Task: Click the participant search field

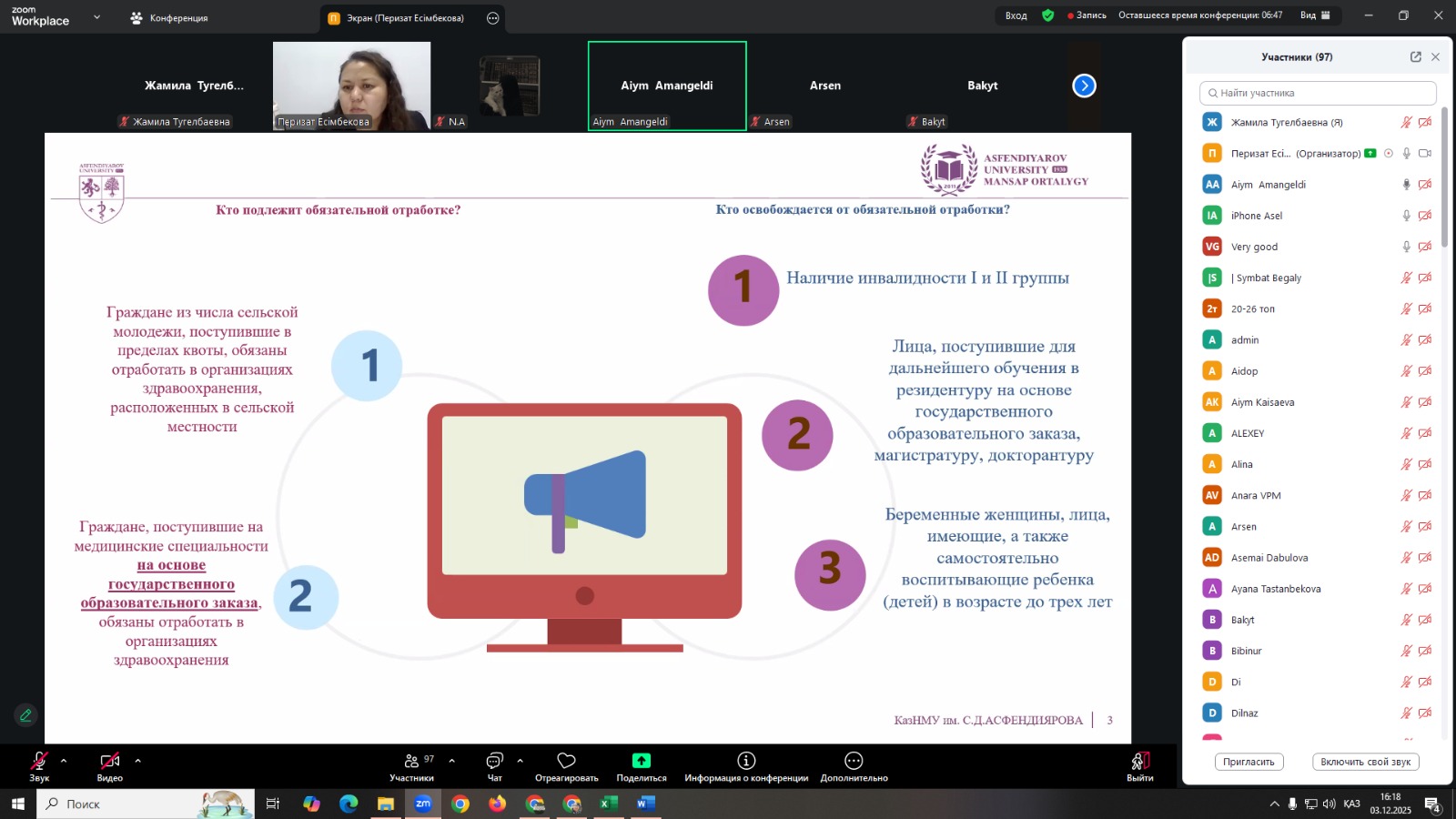Action: [1318, 93]
